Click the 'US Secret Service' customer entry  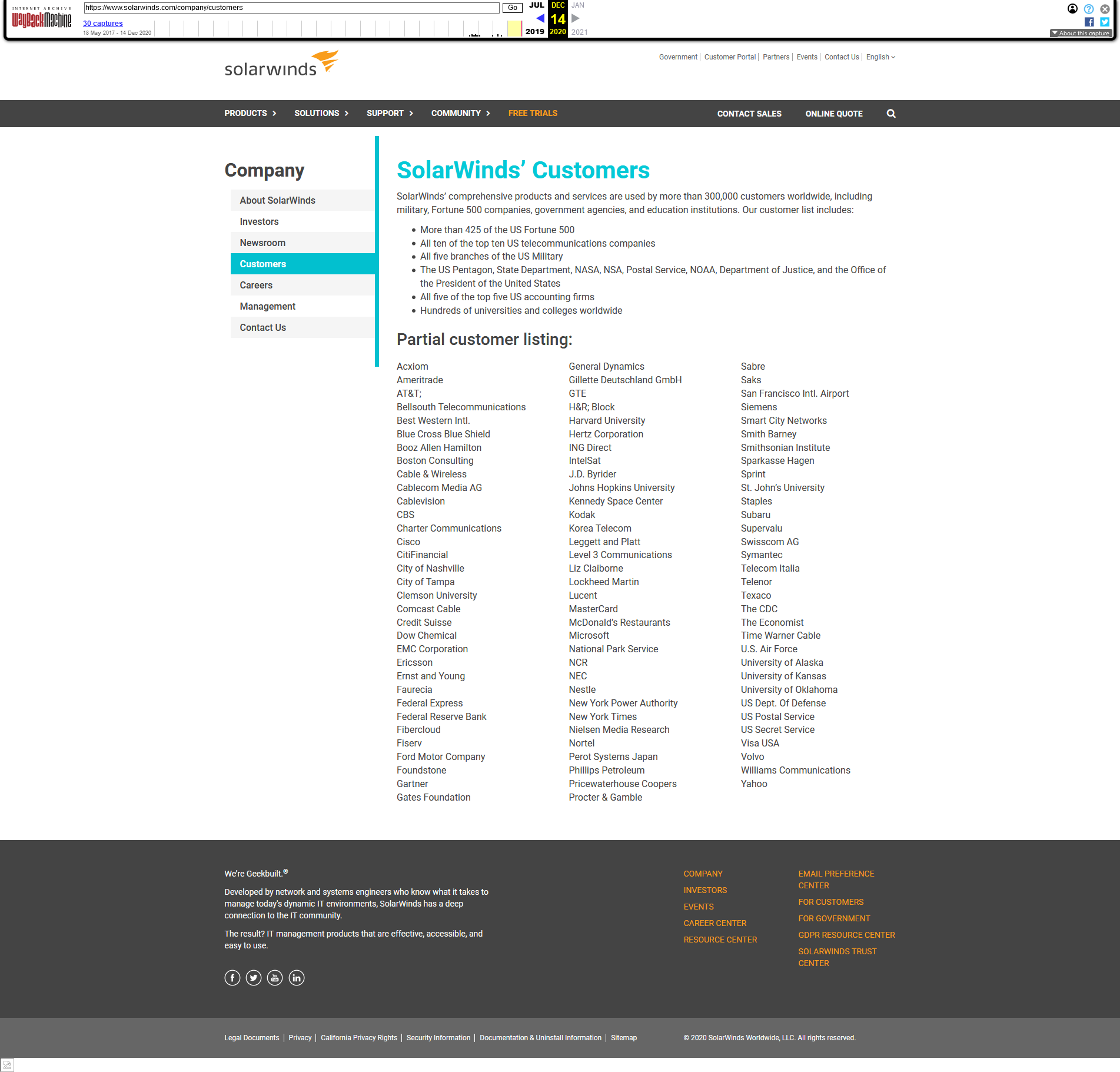pos(777,729)
